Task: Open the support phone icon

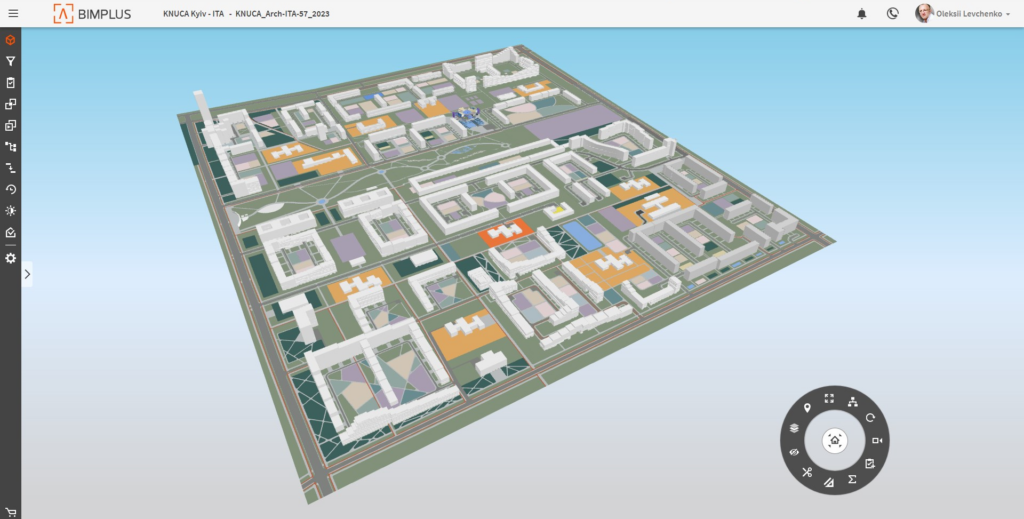Action: click(x=892, y=14)
